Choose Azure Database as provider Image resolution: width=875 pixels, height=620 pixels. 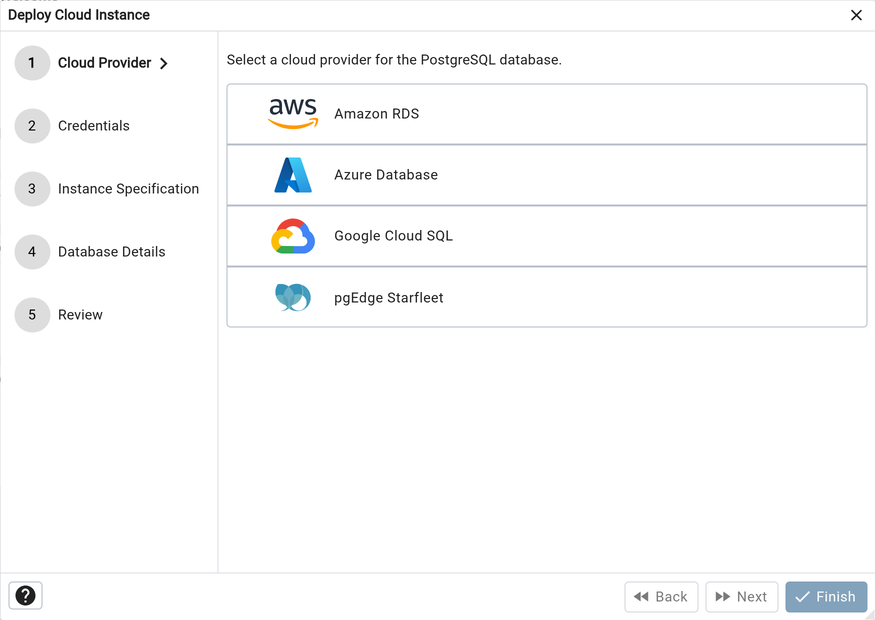(547, 175)
